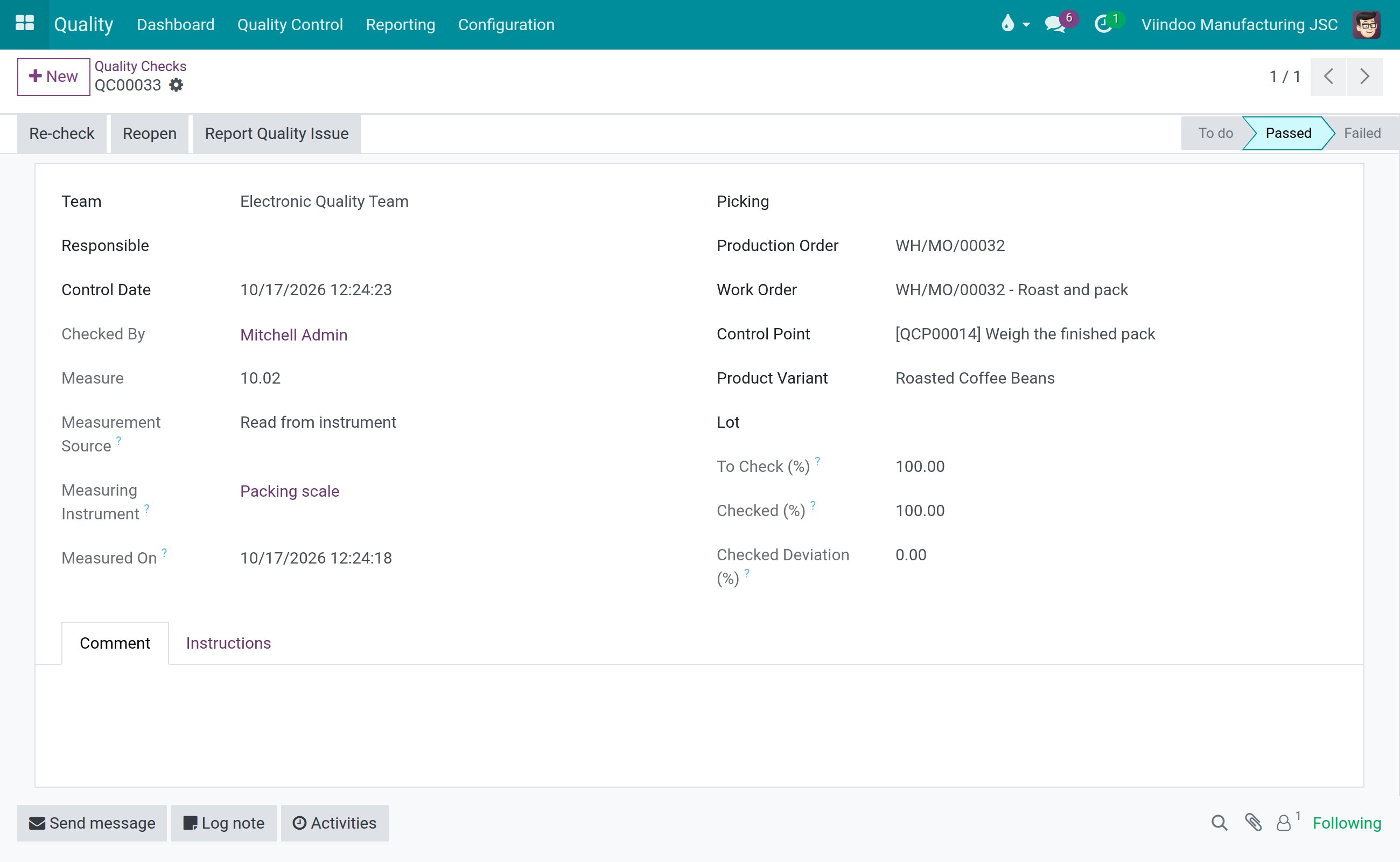Screen dimensions: 1400x862
Task: Click the user avatar in top bar
Action: click(1366, 25)
